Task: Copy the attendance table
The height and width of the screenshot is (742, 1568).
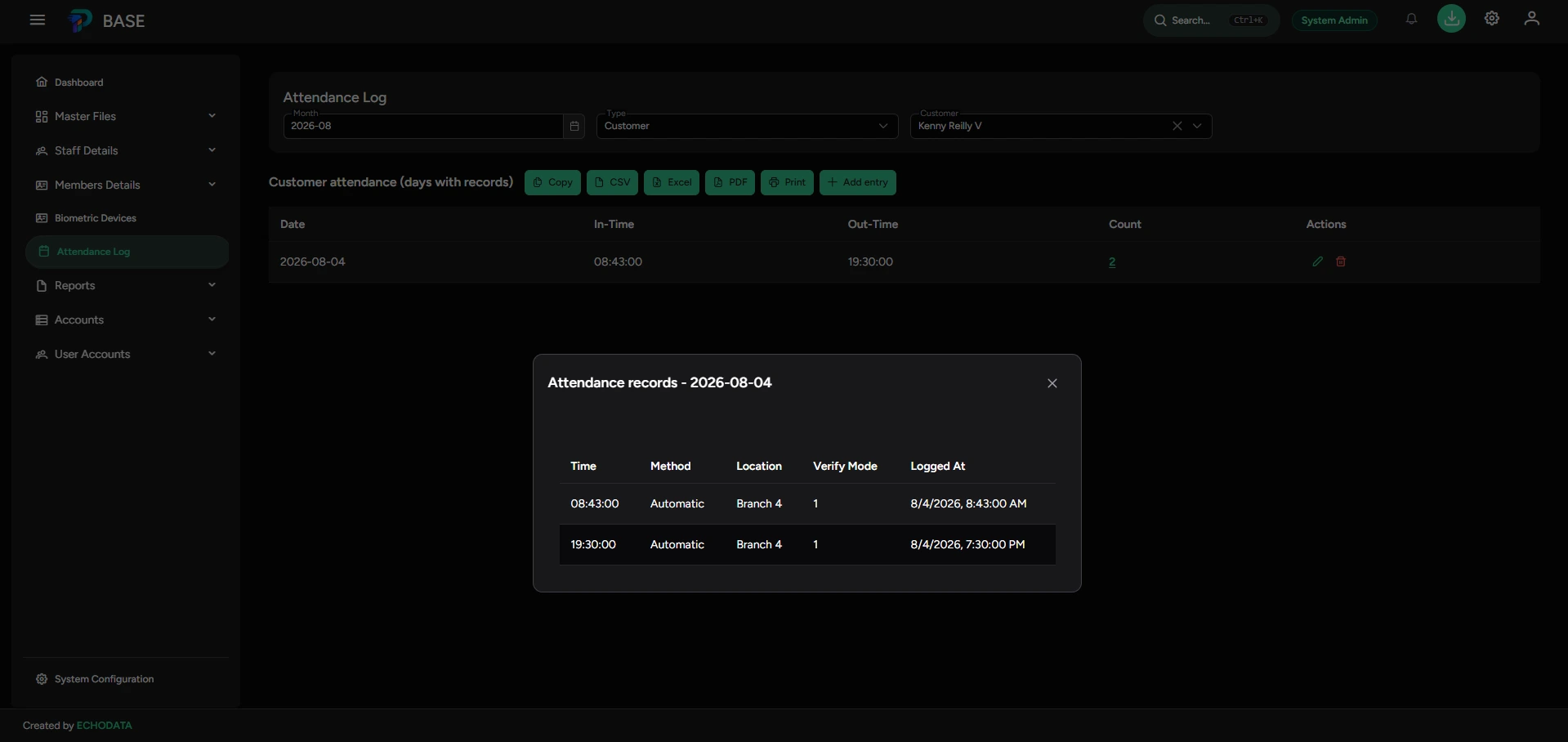Action: (552, 182)
